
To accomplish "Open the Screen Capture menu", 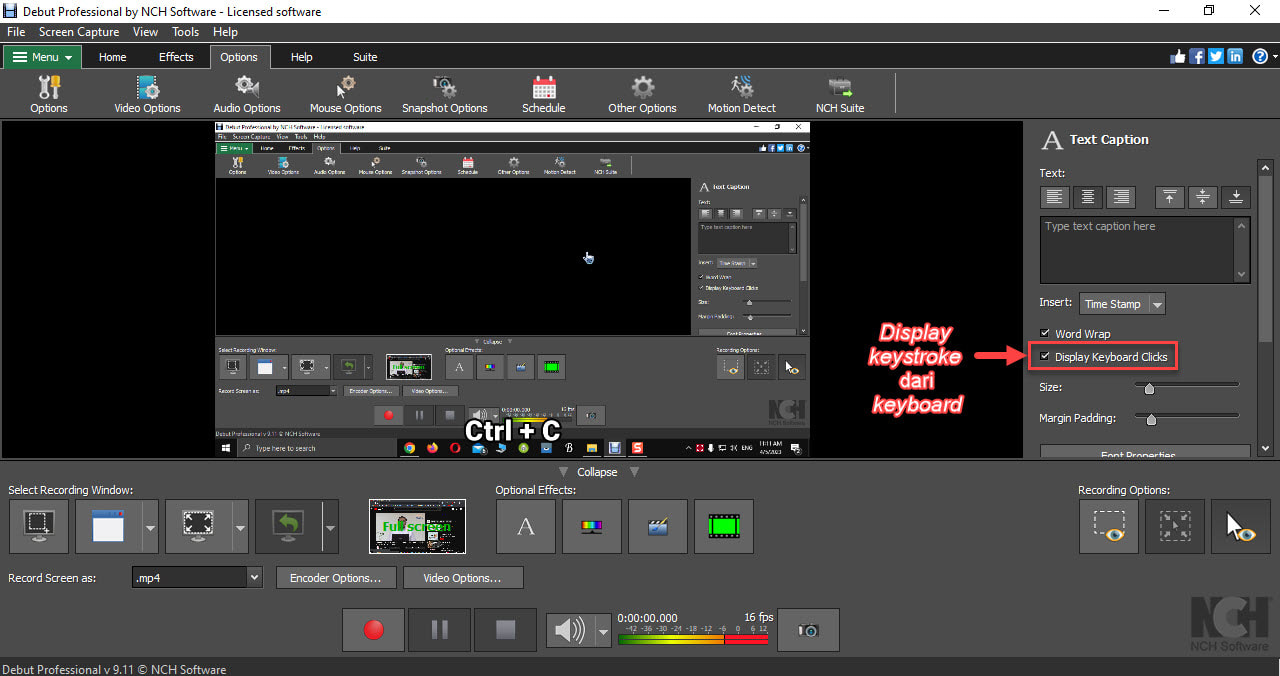I will click(79, 32).
